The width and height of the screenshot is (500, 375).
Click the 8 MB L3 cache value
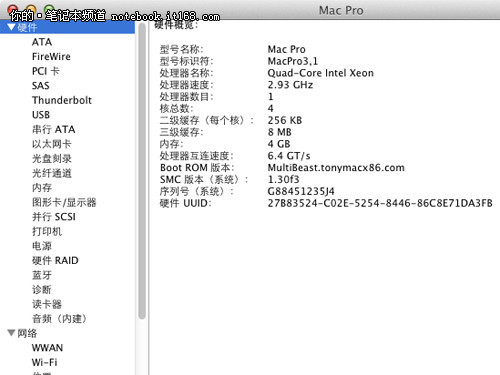(x=280, y=132)
